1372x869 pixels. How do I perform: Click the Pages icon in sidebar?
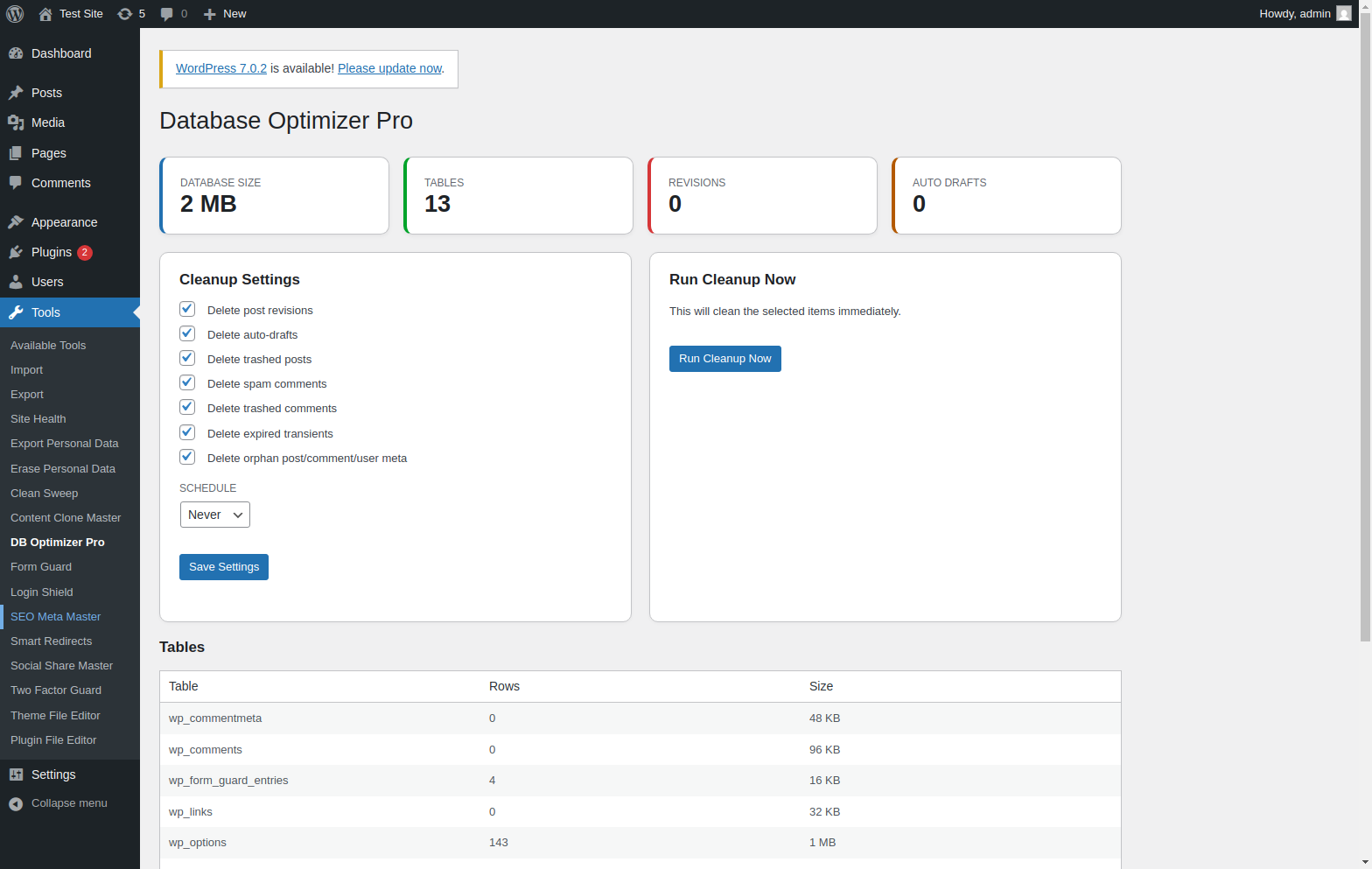[16, 153]
